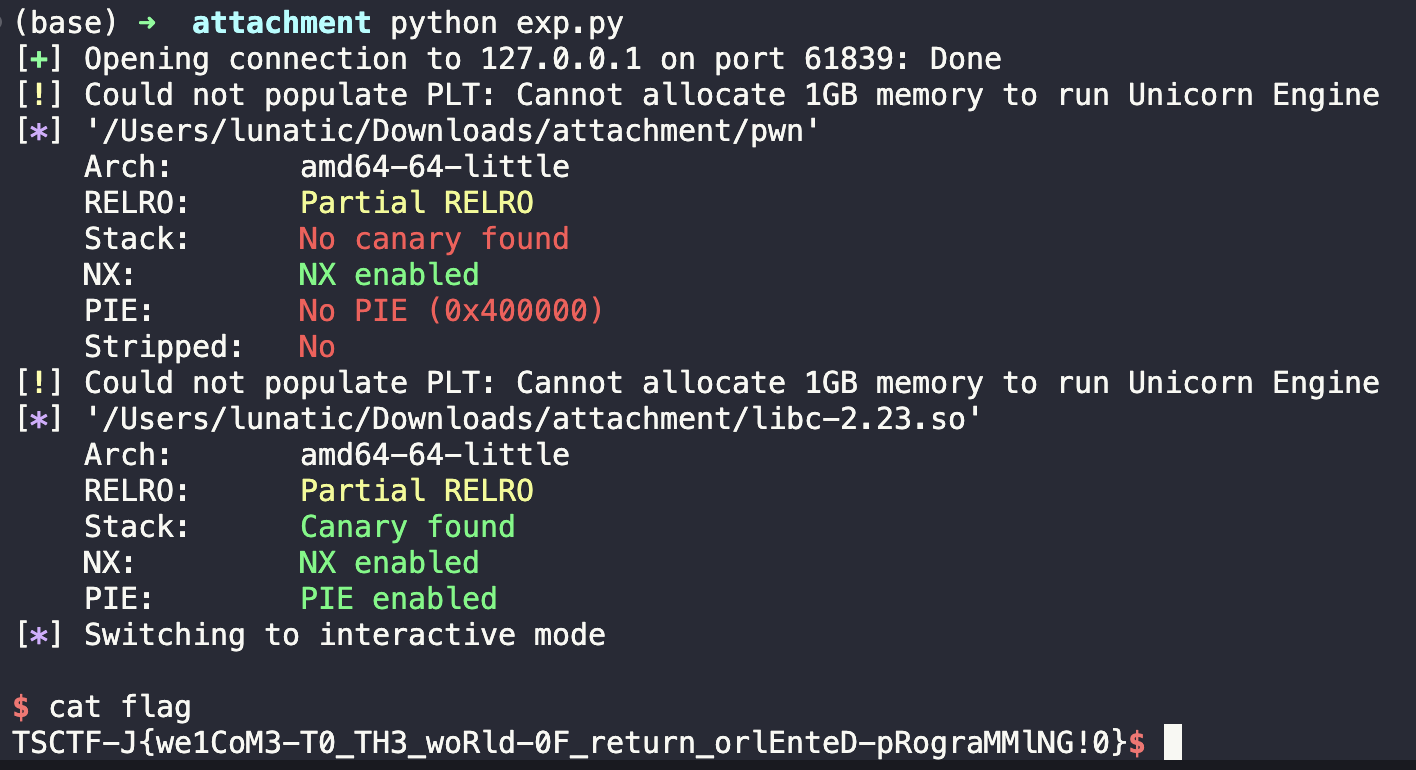Open the libc-2.23.so file path

(532, 419)
